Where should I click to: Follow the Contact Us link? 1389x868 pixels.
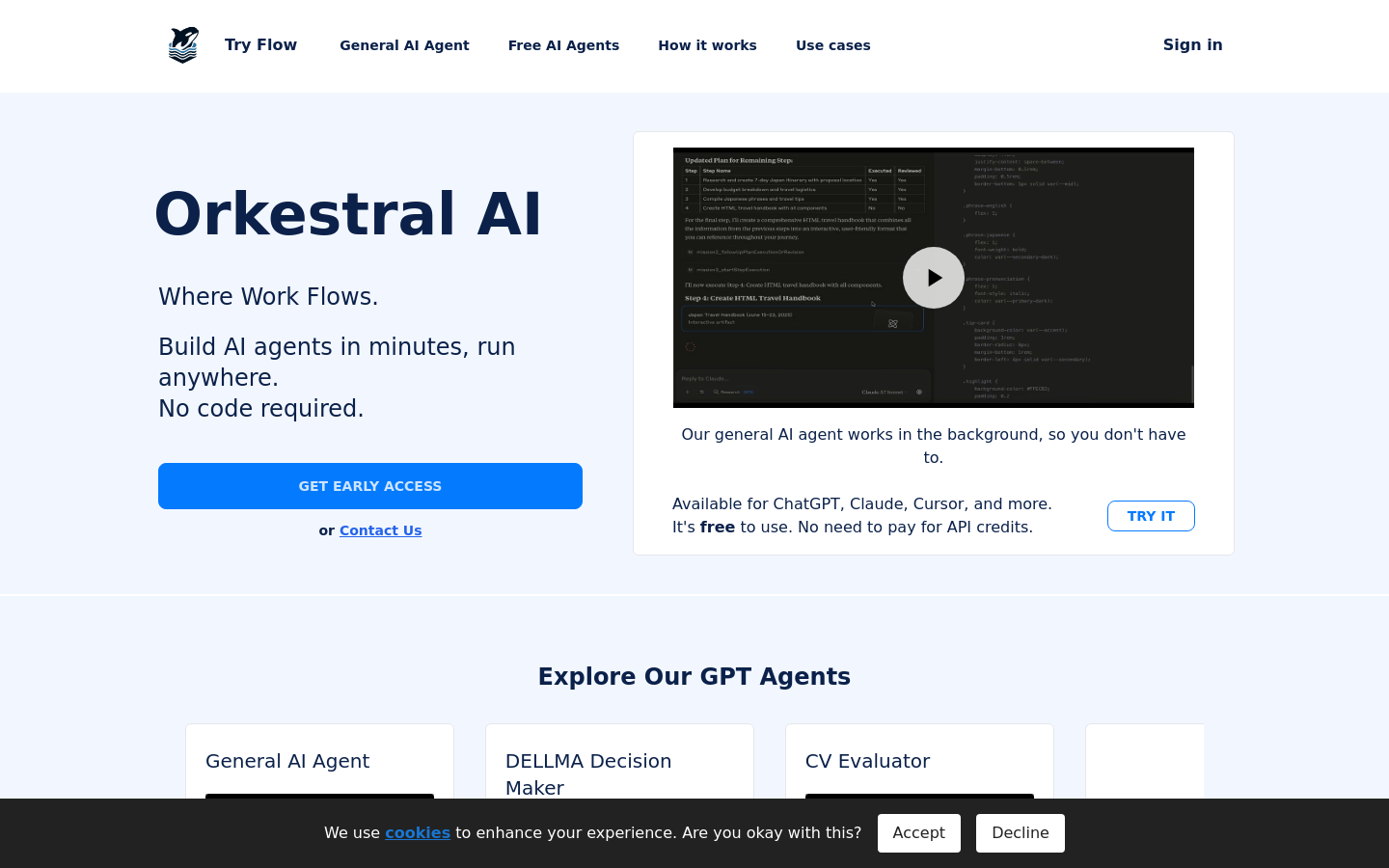pos(380,530)
